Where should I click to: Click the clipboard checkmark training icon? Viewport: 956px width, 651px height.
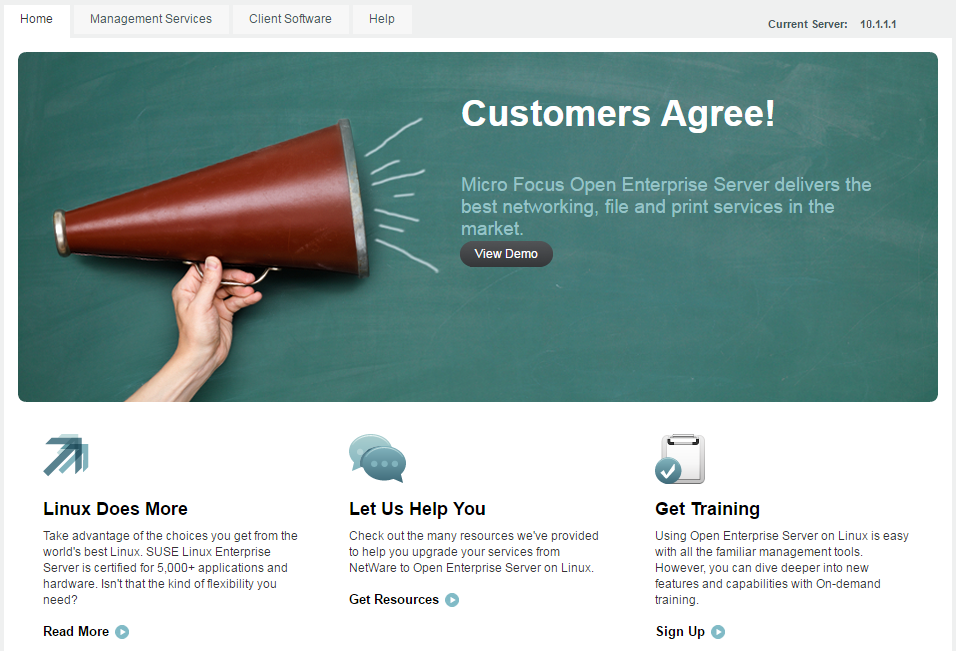(x=680, y=459)
